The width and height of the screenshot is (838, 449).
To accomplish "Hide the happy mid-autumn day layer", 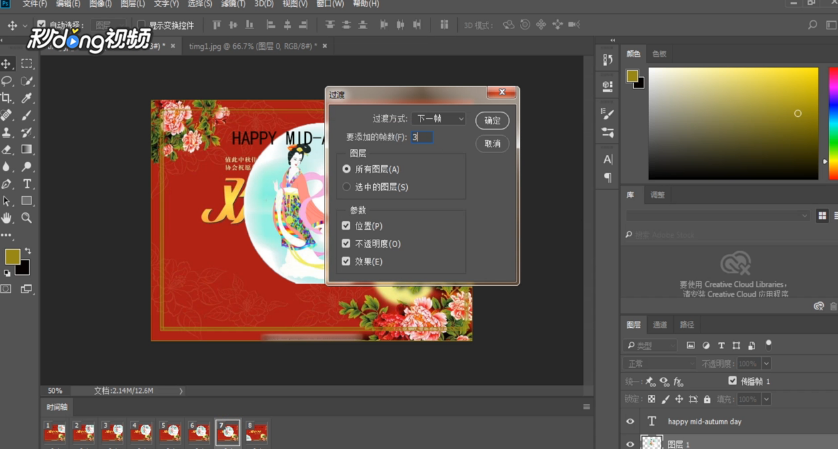I will tap(630, 421).
